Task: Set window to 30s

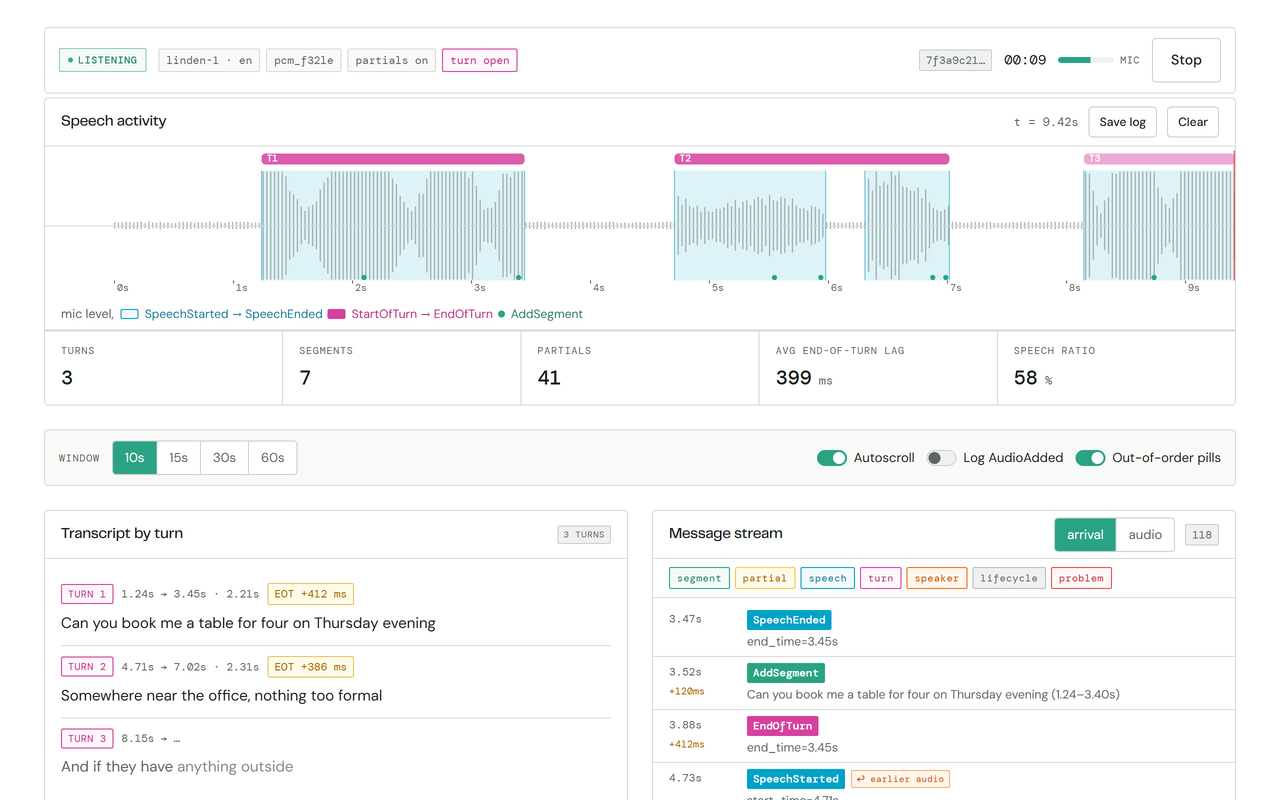Action: point(224,458)
